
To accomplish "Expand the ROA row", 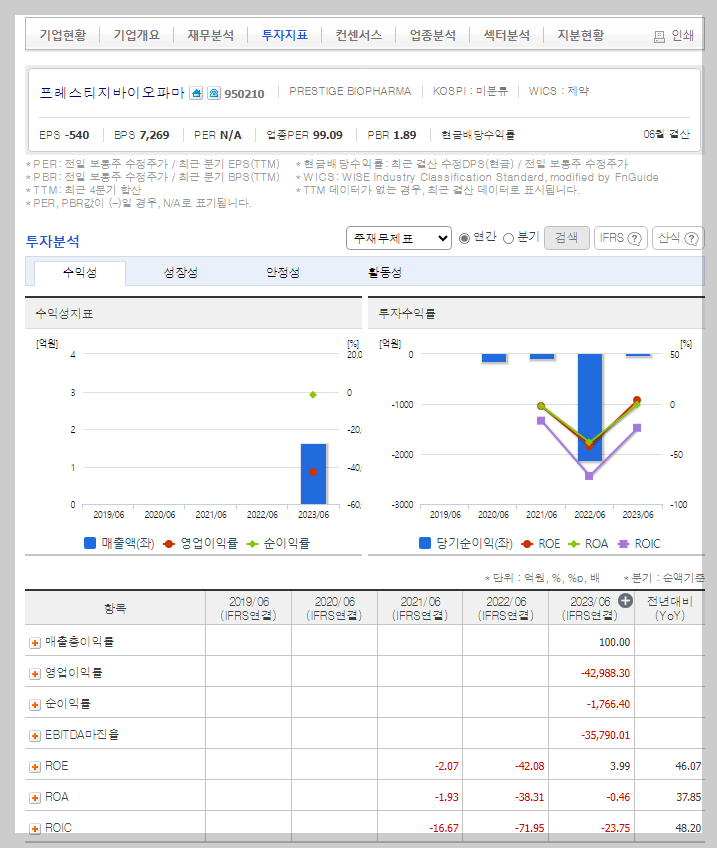I will click(x=35, y=798).
